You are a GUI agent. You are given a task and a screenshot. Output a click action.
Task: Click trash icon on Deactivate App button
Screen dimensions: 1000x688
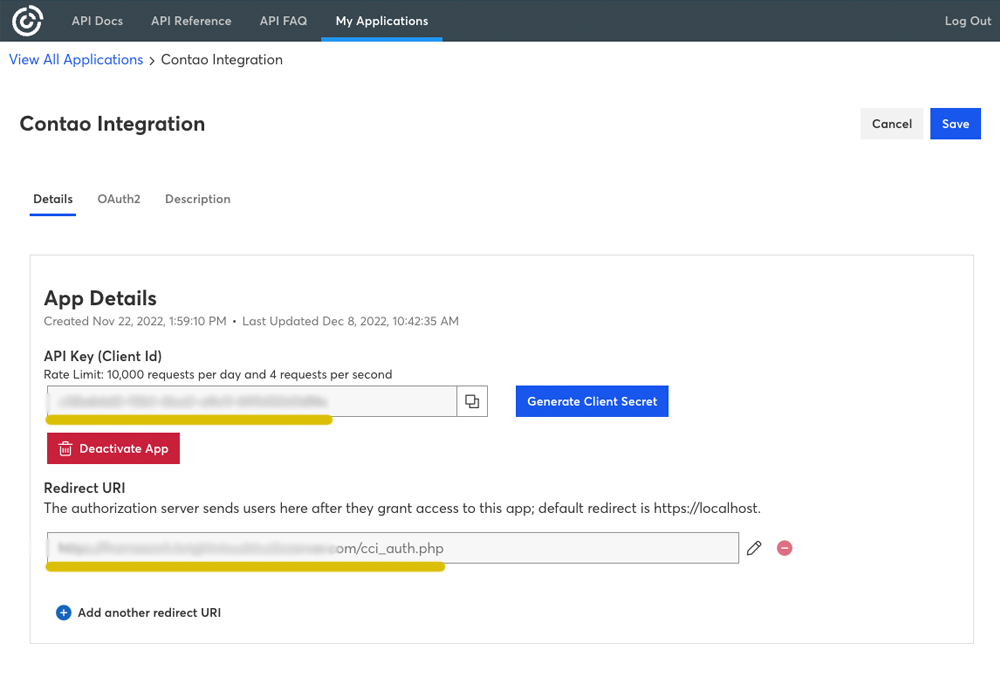point(65,449)
